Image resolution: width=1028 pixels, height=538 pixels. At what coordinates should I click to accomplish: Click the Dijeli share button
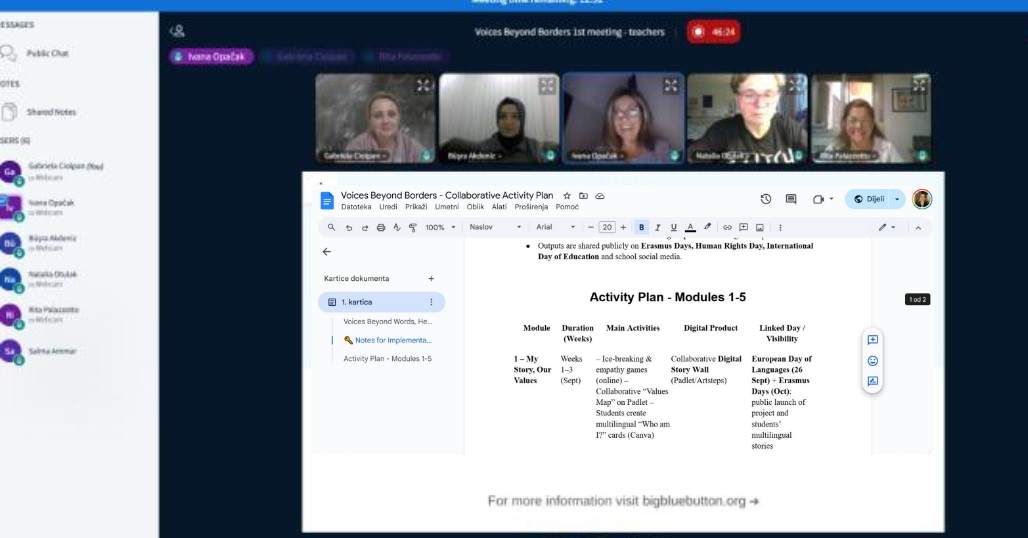pyautogui.click(x=868, y=199)
